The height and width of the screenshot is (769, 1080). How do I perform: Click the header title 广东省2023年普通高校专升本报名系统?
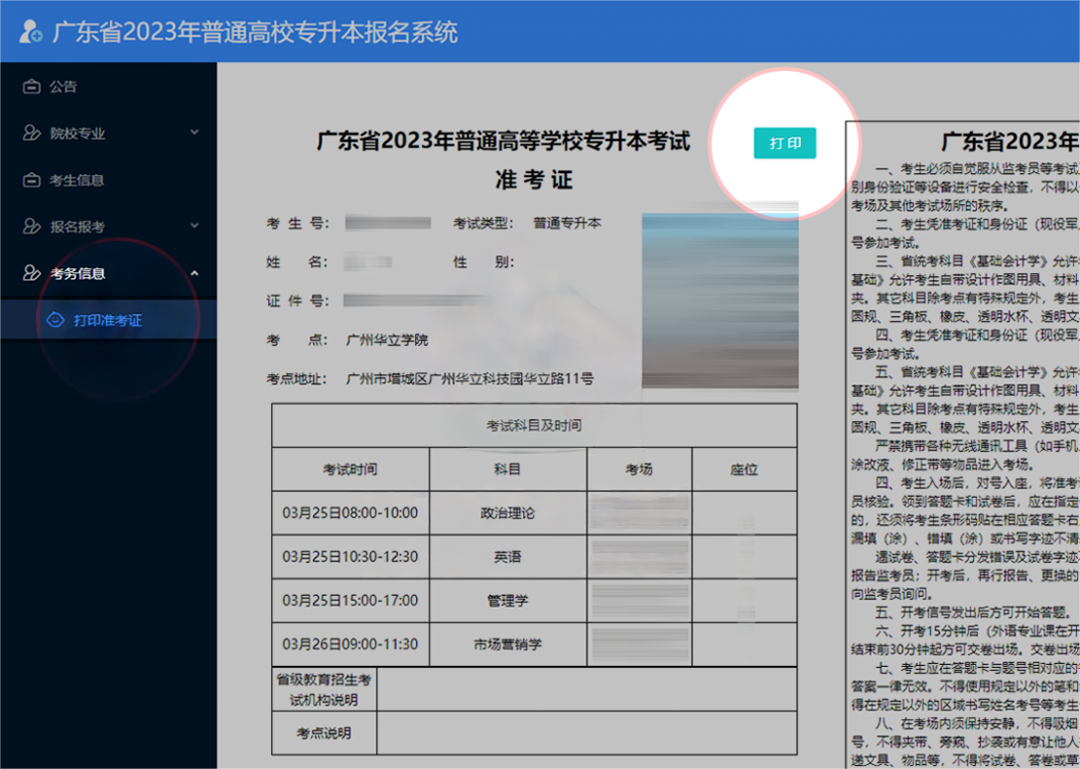click(254, 32)
